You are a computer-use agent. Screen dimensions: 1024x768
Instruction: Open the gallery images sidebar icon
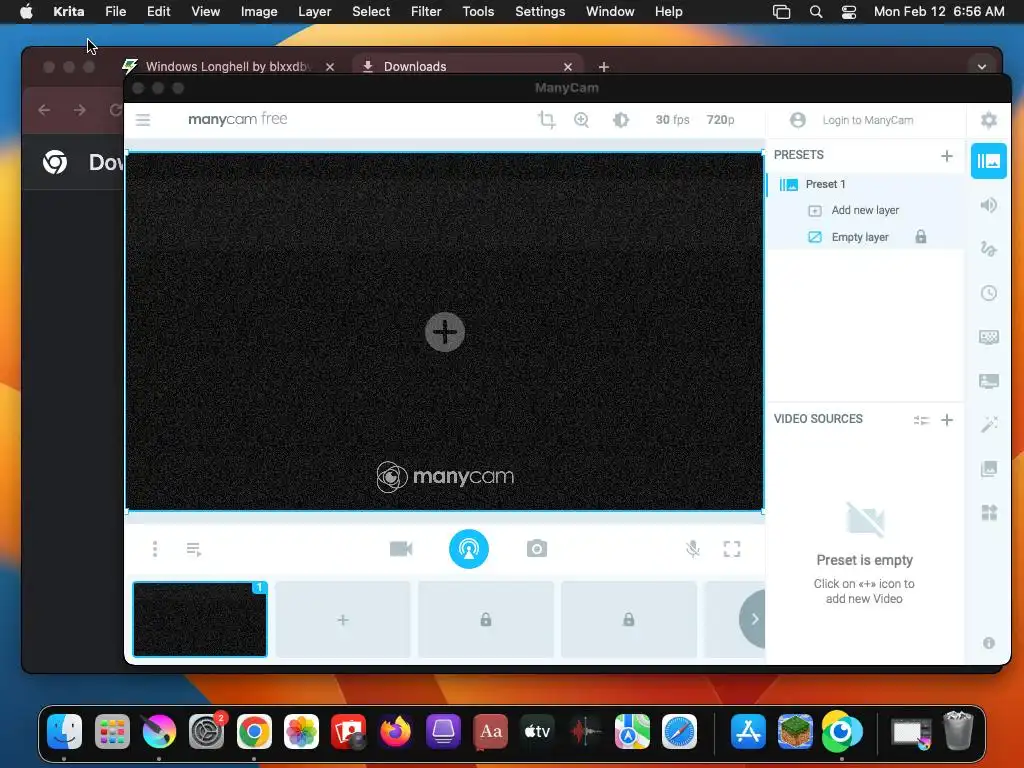pos(989,468)
